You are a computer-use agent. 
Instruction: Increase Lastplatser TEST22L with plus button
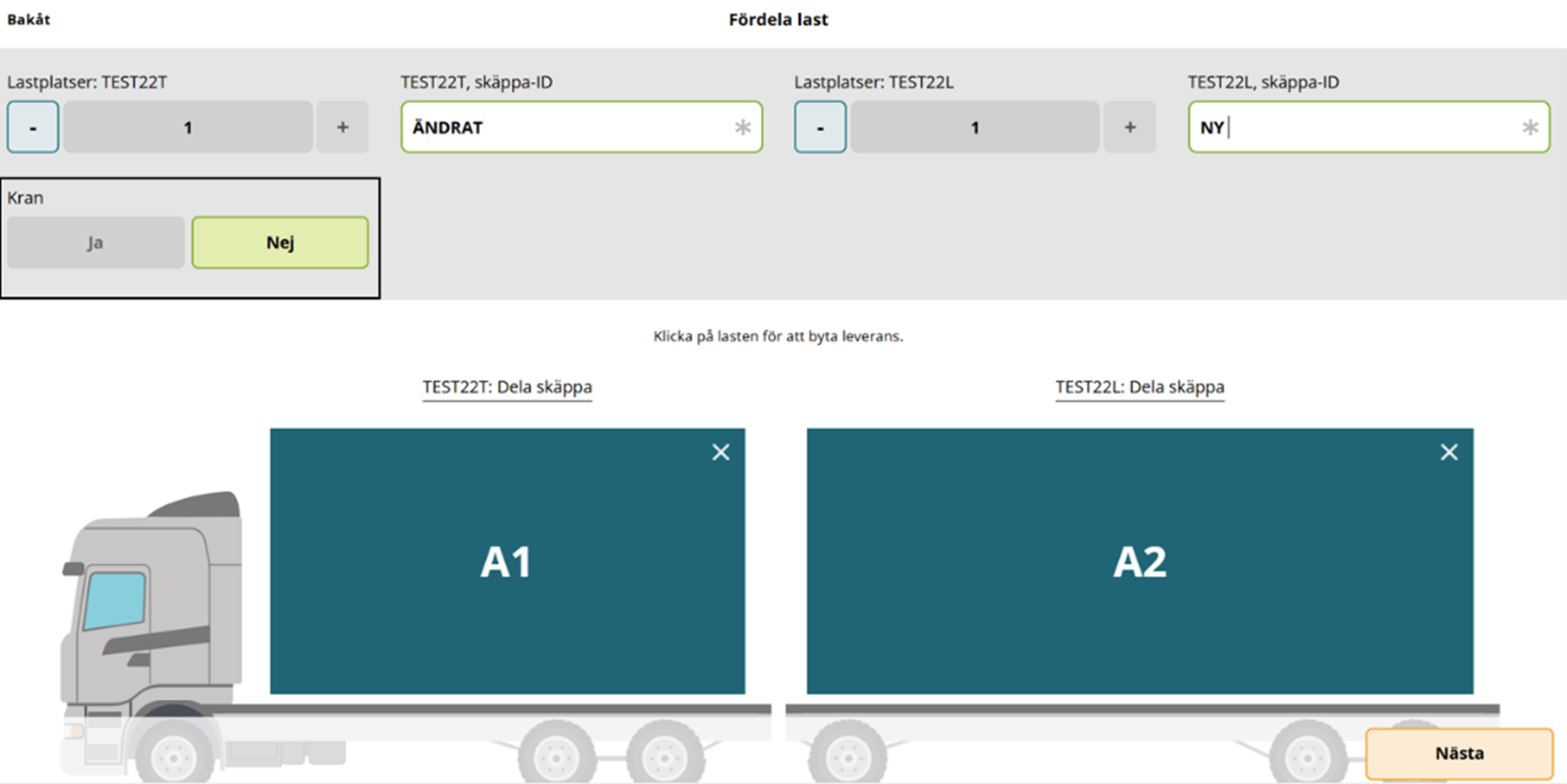pos(1129,128)
